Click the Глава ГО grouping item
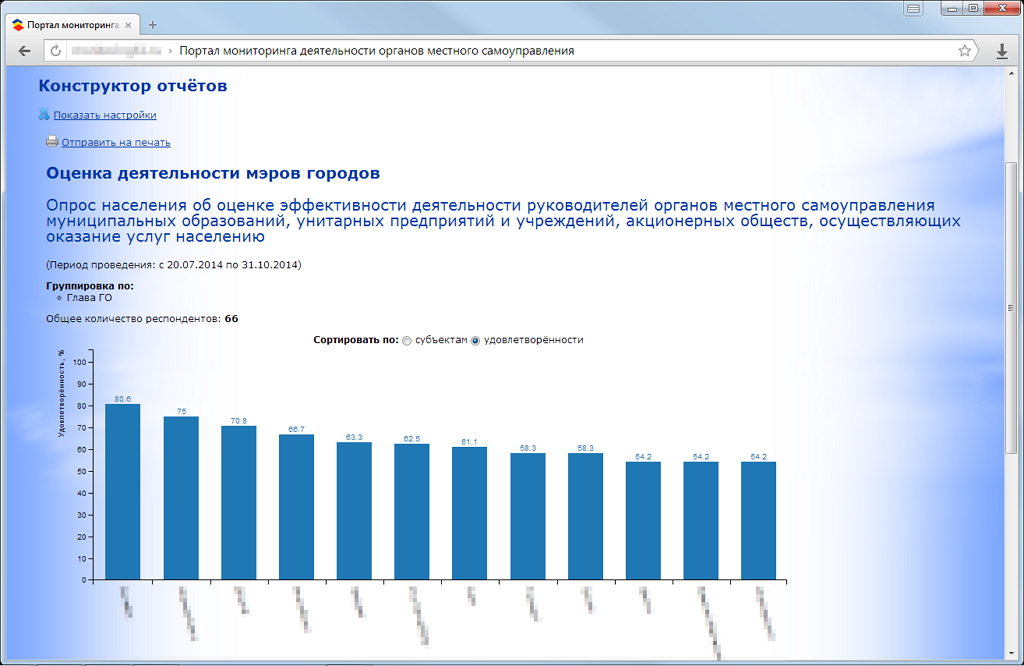The image size is (1024, 666). (89, 298)
